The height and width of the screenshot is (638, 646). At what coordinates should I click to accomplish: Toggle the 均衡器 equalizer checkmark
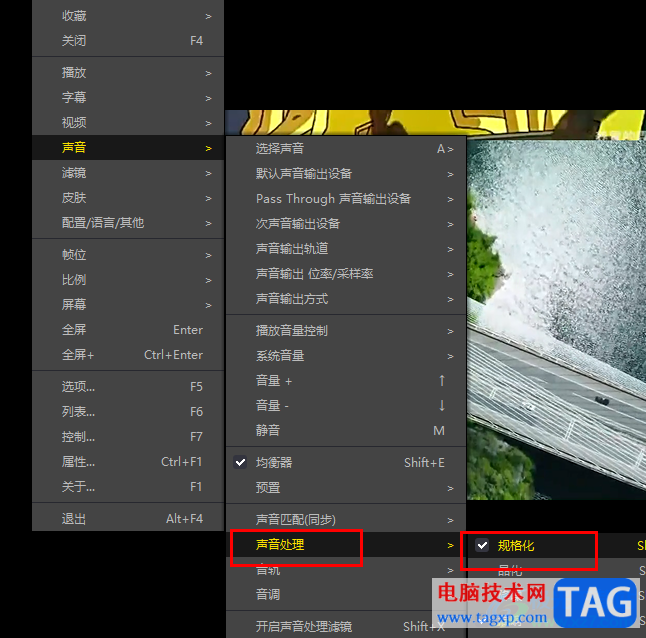[x=240, y=463]
